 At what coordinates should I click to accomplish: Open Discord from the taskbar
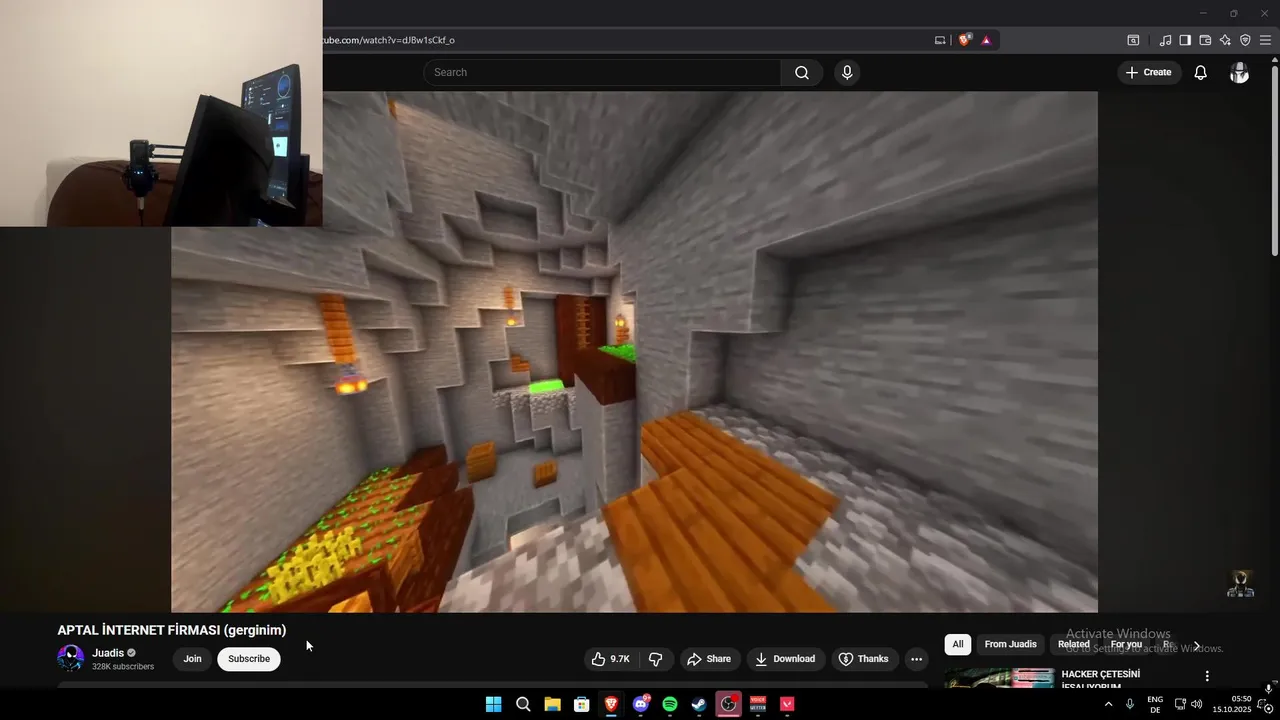click(641, 704)
